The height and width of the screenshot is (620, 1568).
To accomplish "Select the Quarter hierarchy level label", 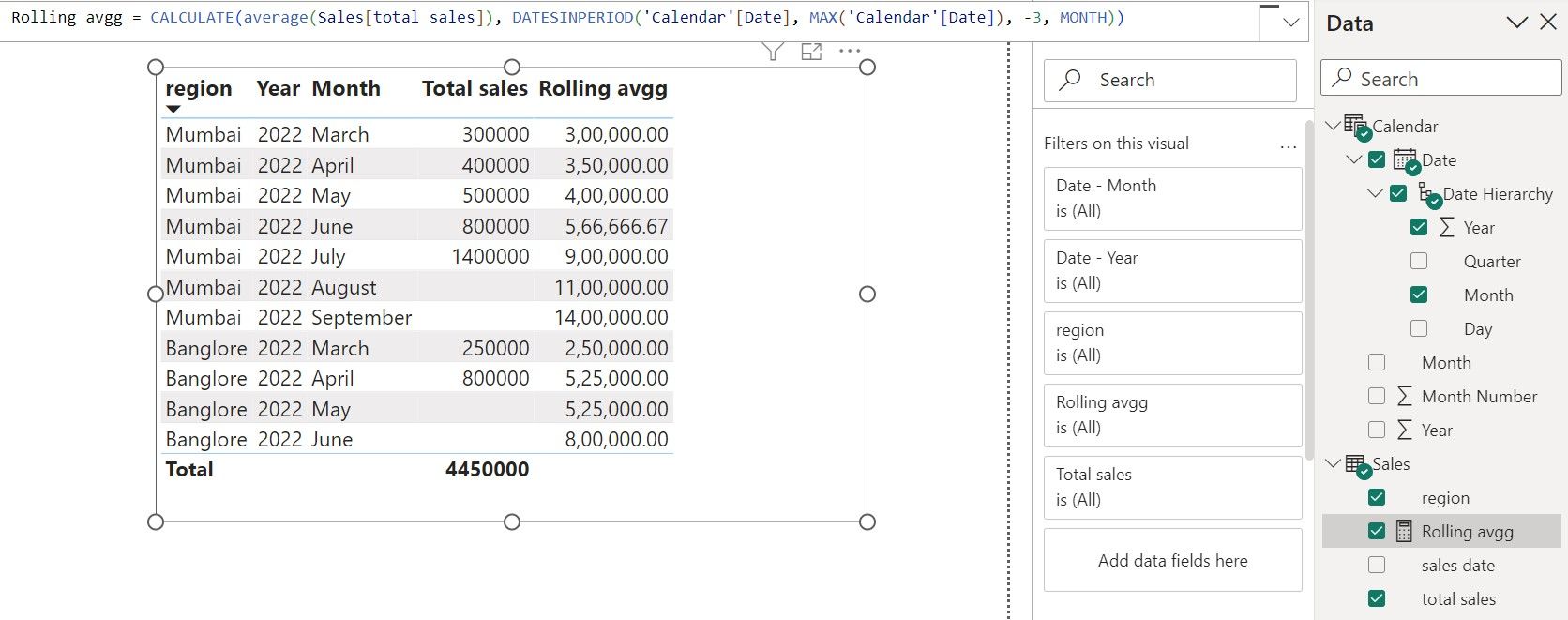I will coord(1492,262).
